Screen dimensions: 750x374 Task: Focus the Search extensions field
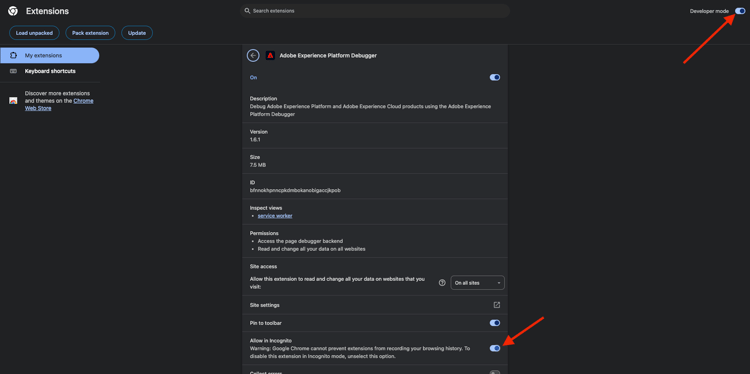375,11
